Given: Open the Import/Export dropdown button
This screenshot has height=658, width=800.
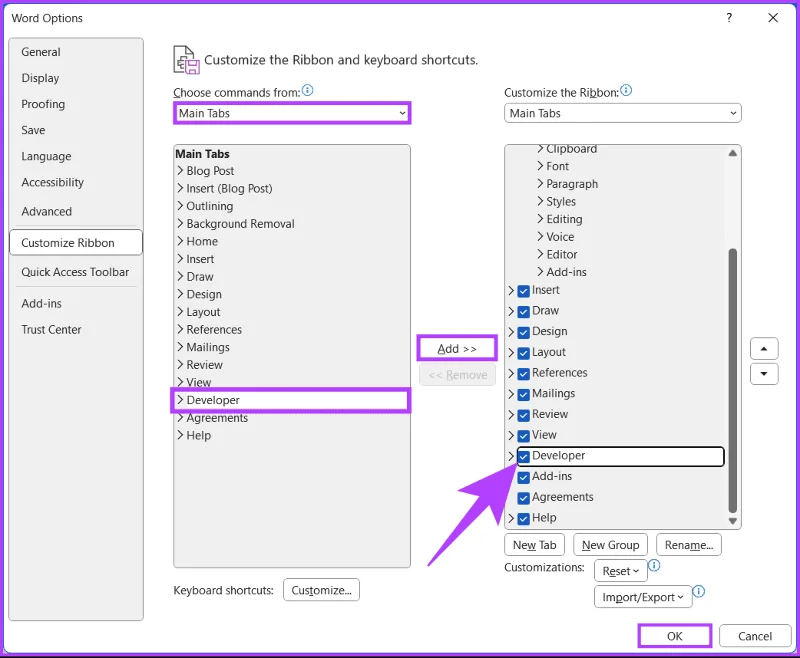Looking at the screenshot, I should (x=643, y=597).
